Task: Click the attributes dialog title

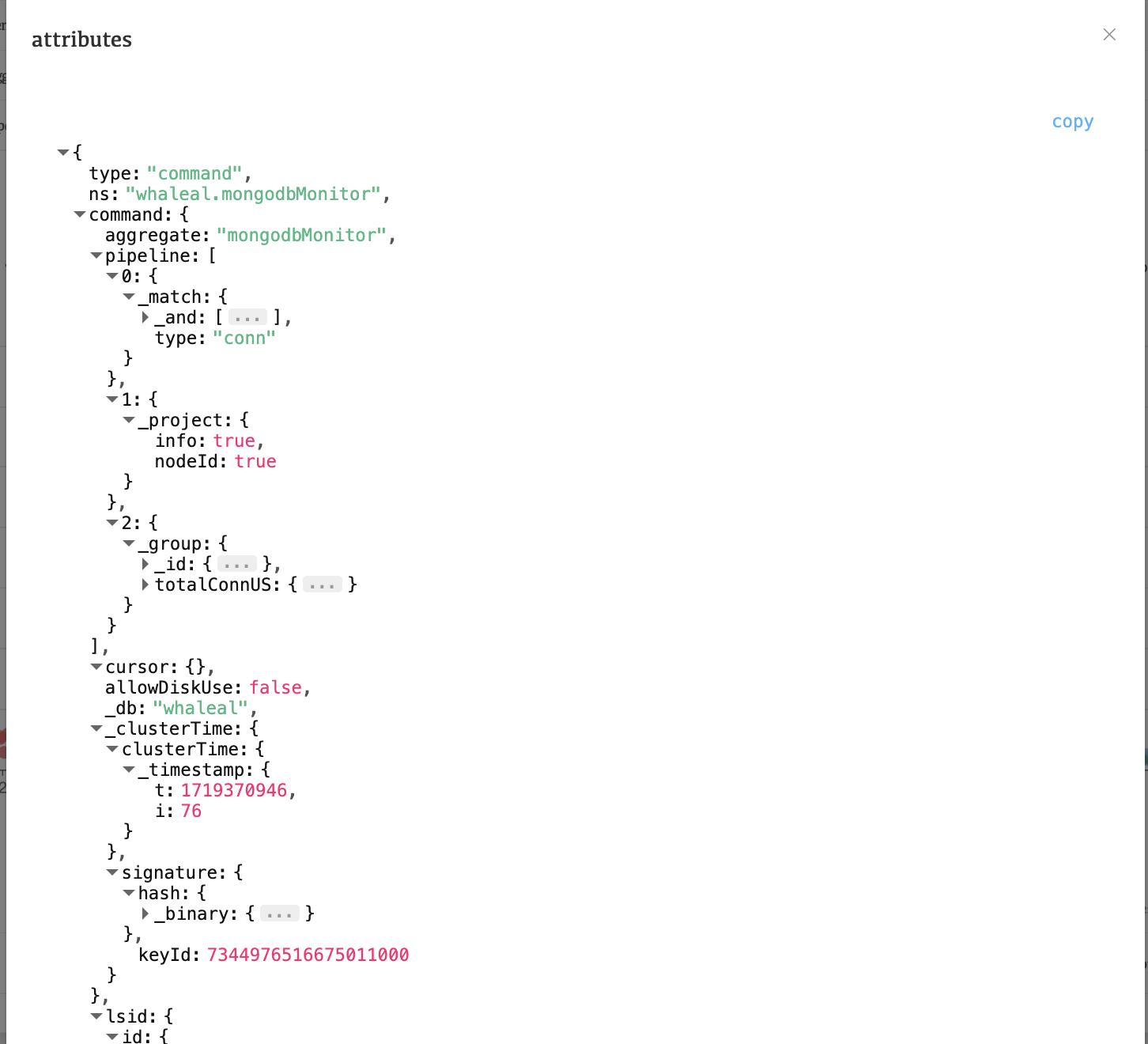Action: [x=81, y=40]
